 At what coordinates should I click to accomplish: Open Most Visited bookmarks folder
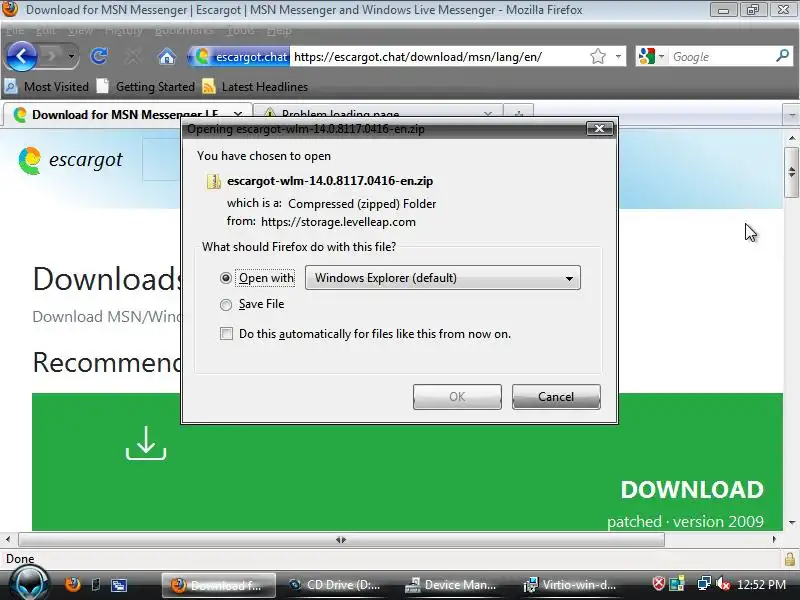tap(47, 86)
